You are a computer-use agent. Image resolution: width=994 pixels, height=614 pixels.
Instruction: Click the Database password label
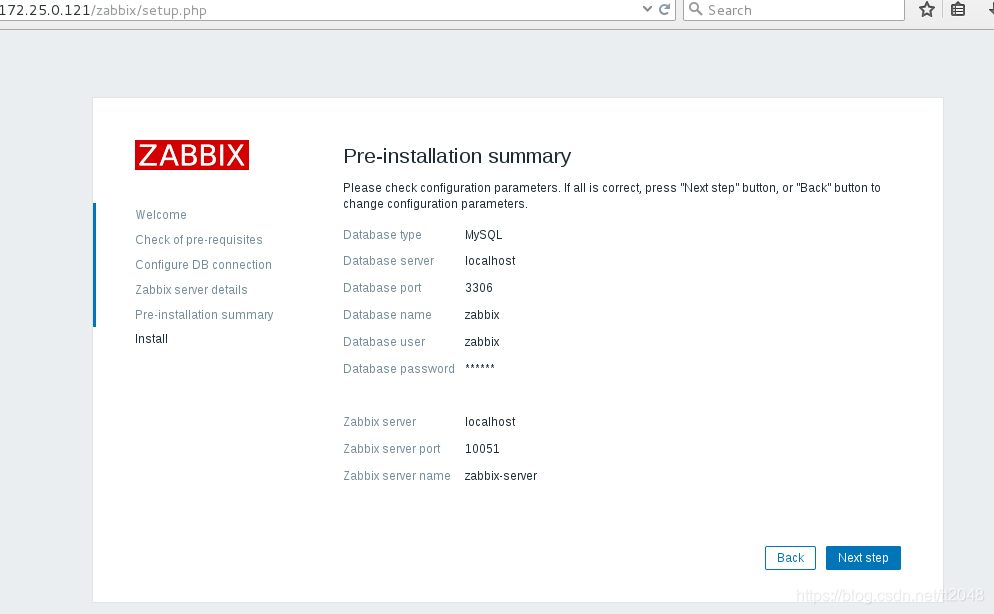point(399,369)
